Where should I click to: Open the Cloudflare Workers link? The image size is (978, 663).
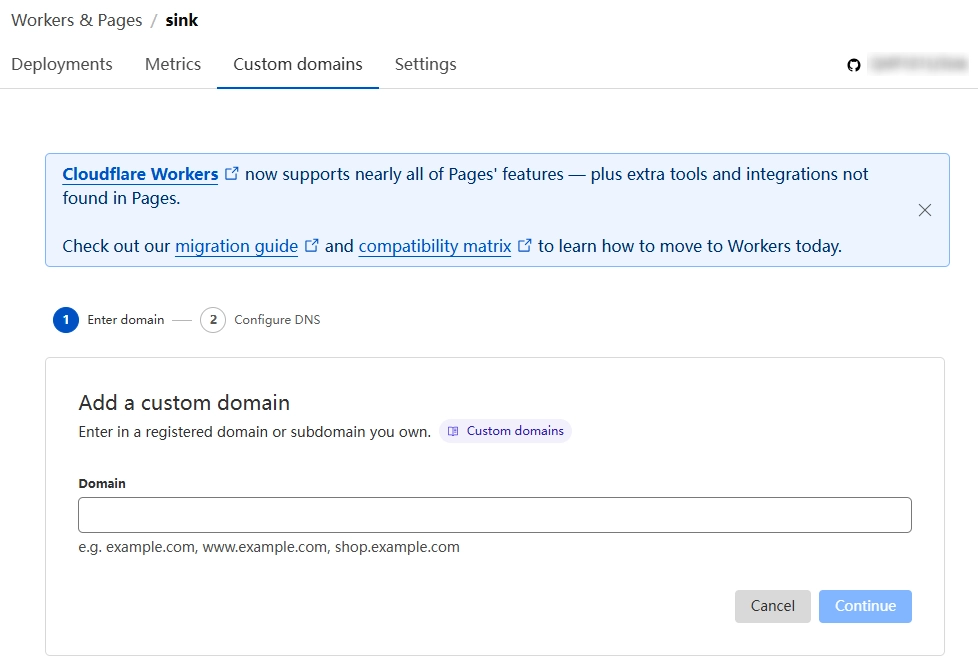(x=140, y=174)
